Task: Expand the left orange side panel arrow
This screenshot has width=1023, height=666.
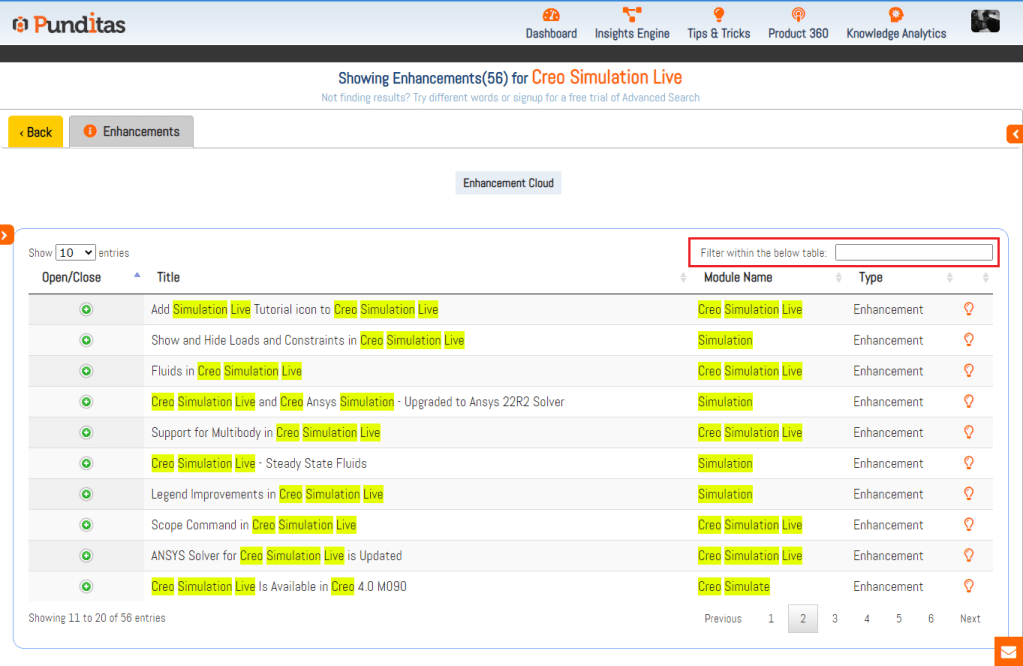Action: coord(6,235)
